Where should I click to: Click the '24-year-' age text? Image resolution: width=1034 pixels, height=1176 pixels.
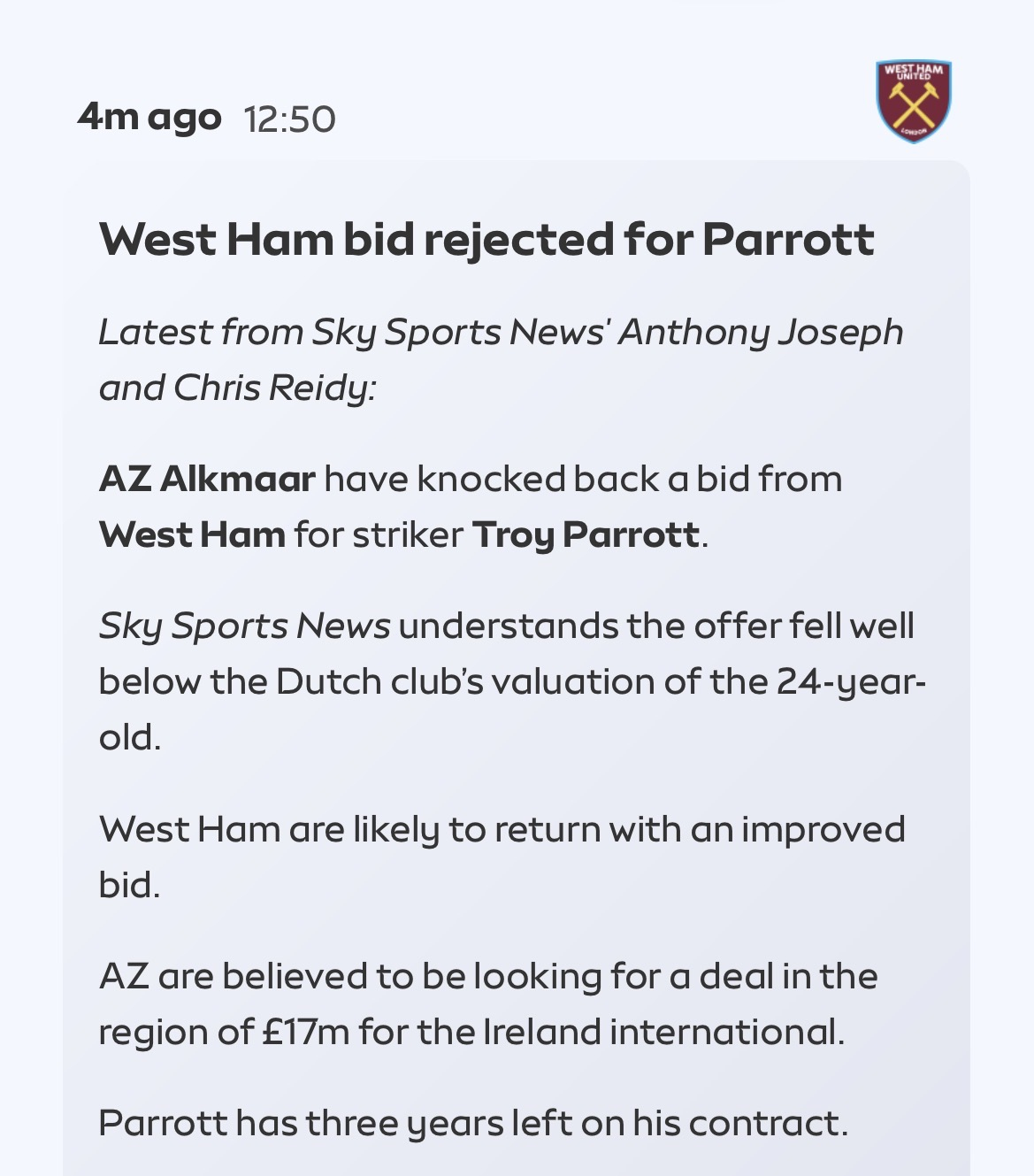[x=852, y=682]
